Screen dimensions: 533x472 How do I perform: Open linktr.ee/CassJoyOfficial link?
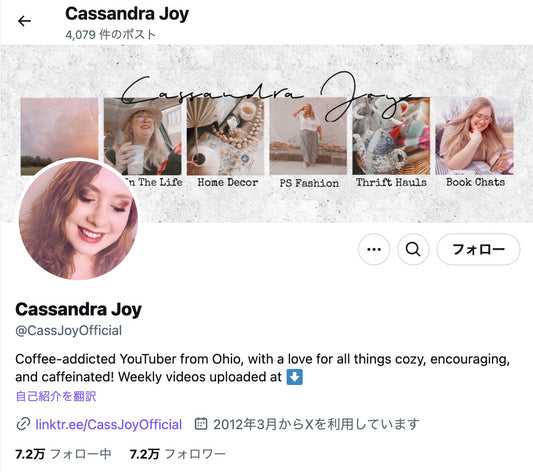pyautogui.click(x=109, y=424)
